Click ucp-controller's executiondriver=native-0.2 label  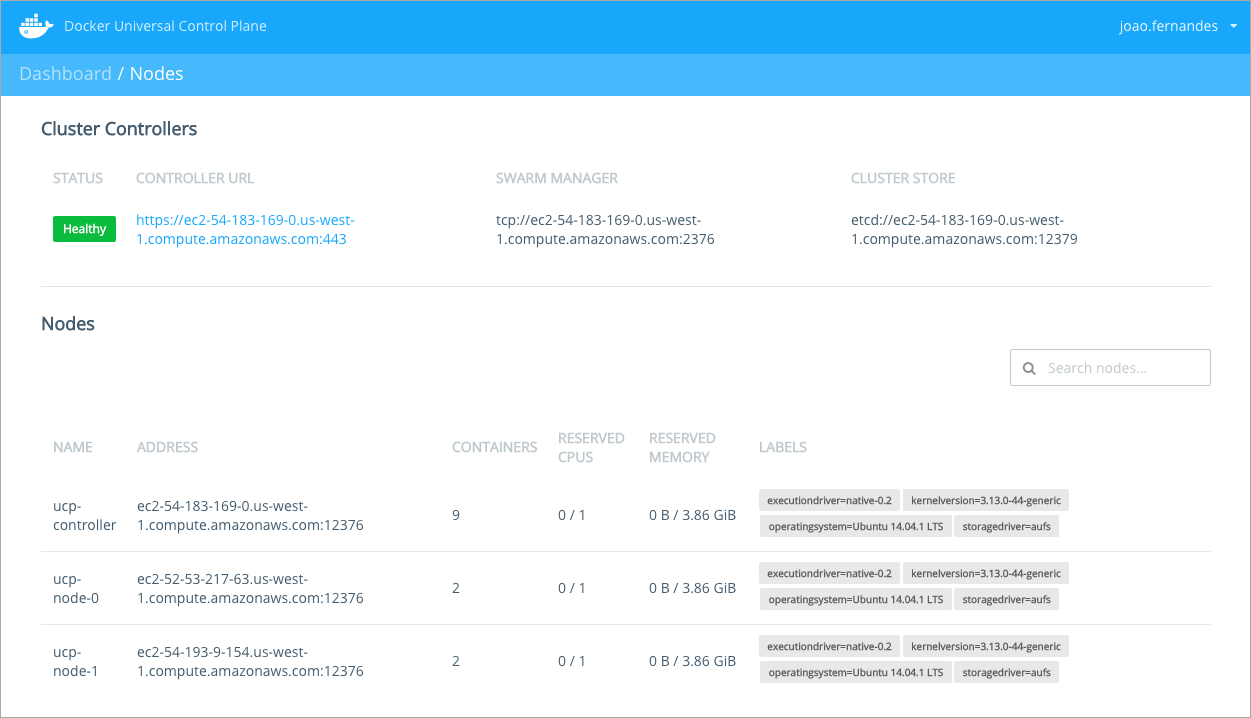[829, 500]
